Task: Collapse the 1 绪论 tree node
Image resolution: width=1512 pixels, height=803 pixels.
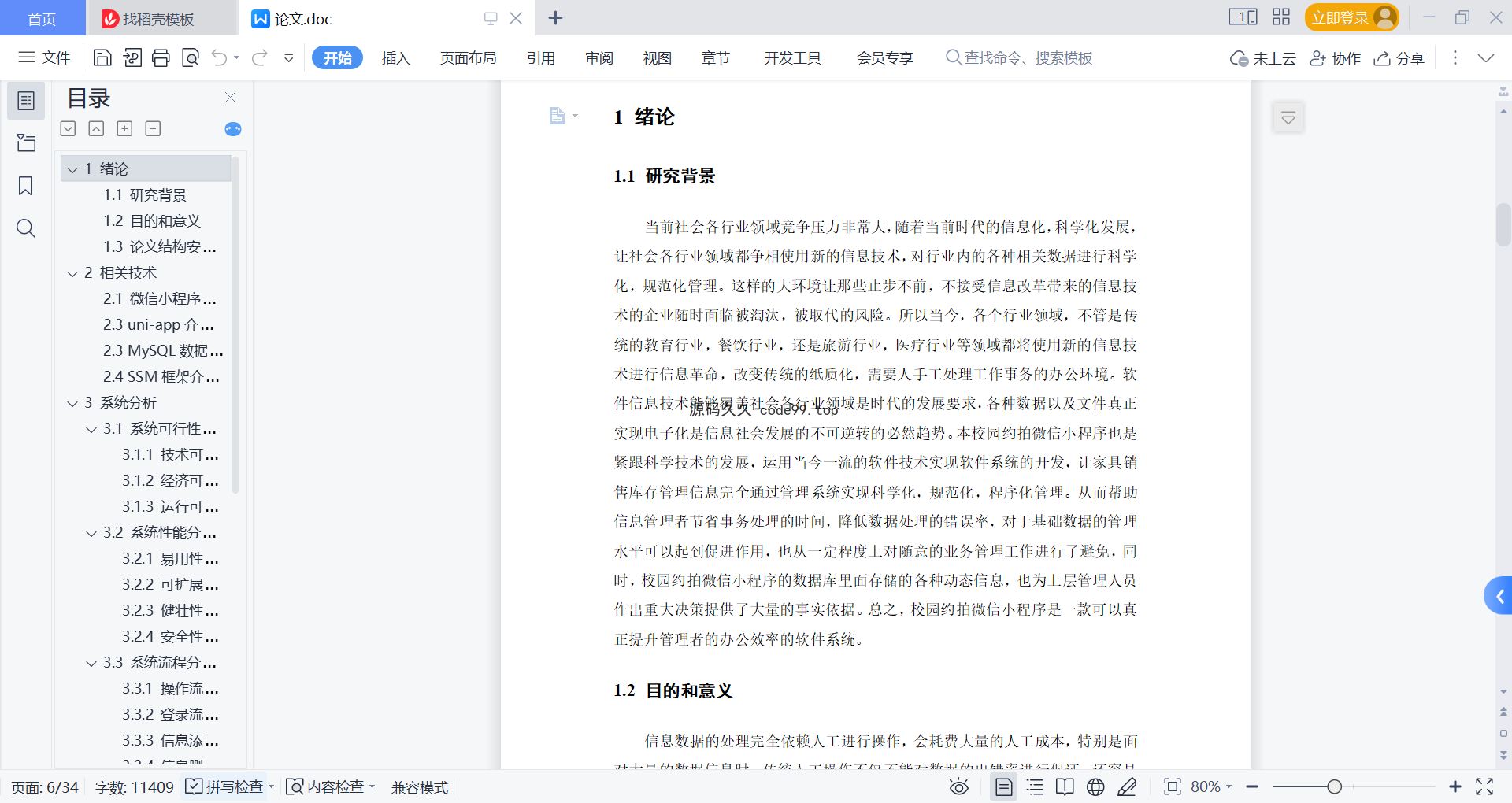Action: click(72, 169)
